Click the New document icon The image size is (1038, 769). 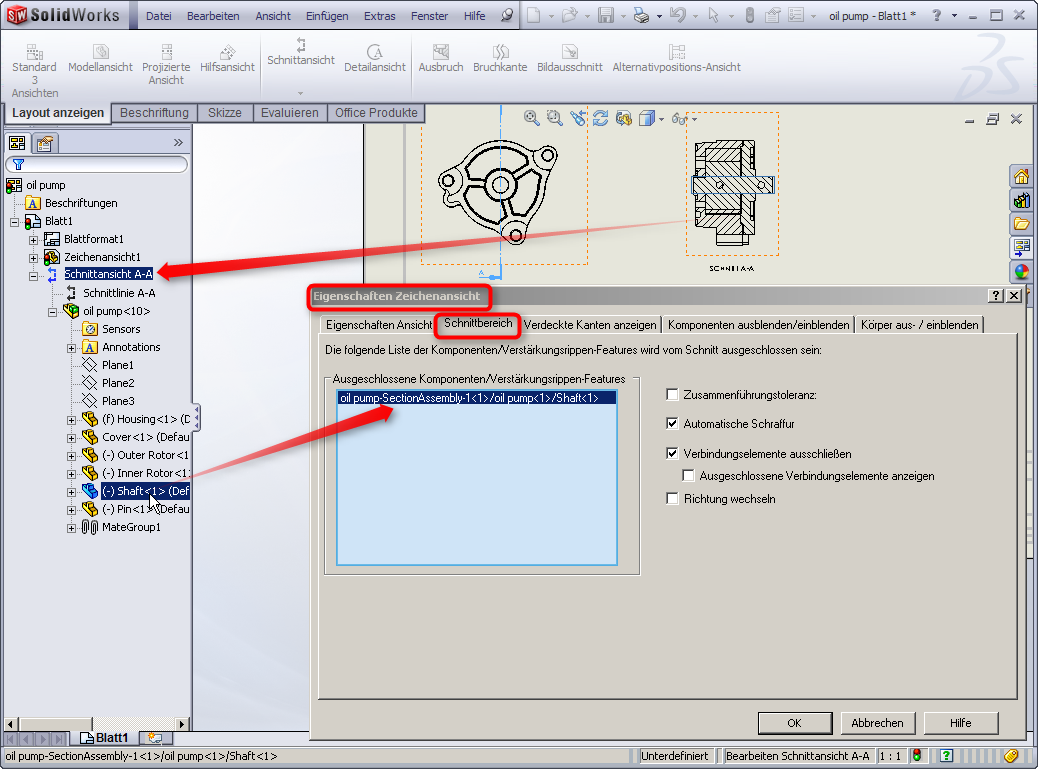[x=534, y=15]
